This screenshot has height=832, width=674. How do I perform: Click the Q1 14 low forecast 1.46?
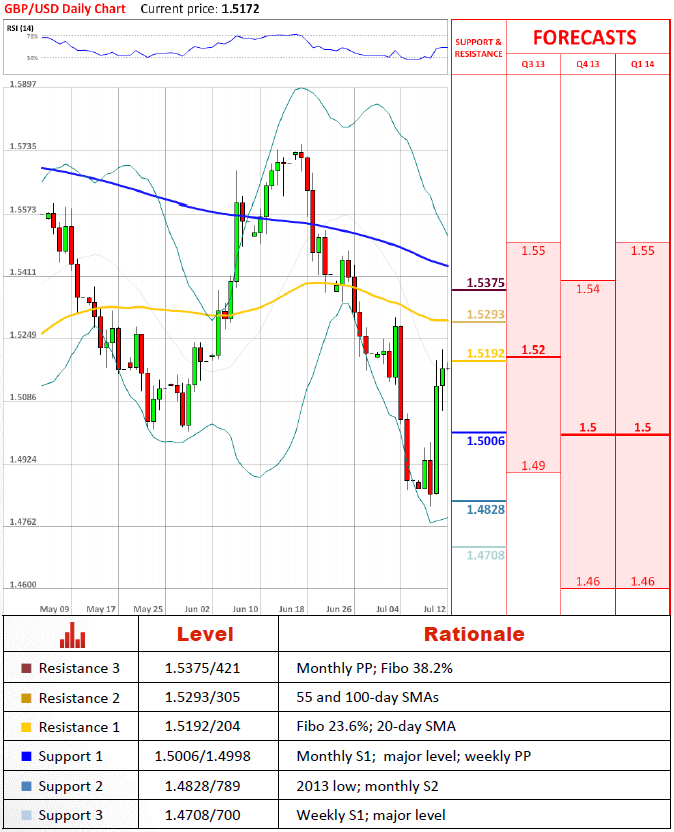[x=642, y=582]
